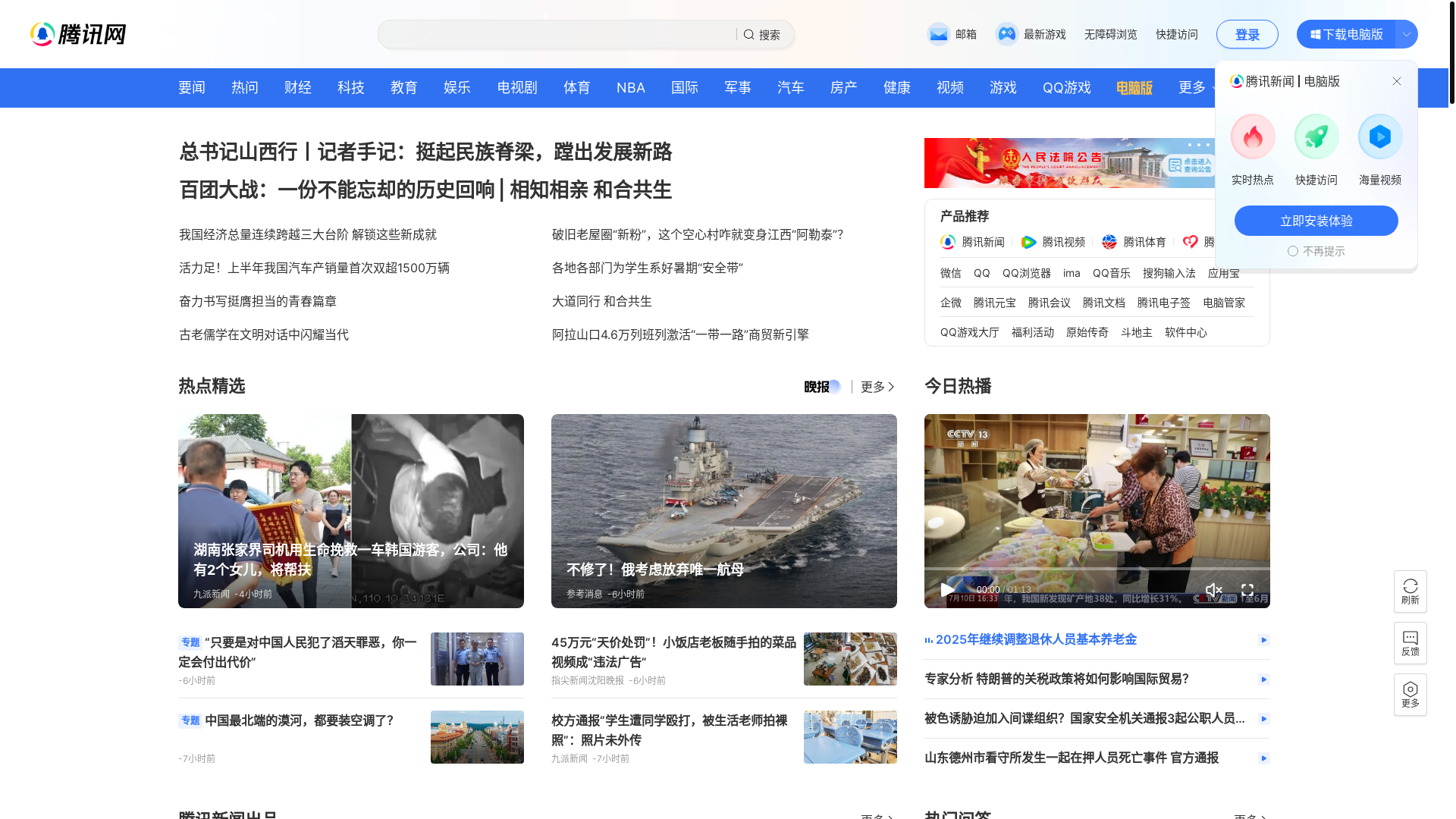1456x819 pixels.
Task: Close the 腾讯新闻 电脑版 popup
Action: [1397, 81]
